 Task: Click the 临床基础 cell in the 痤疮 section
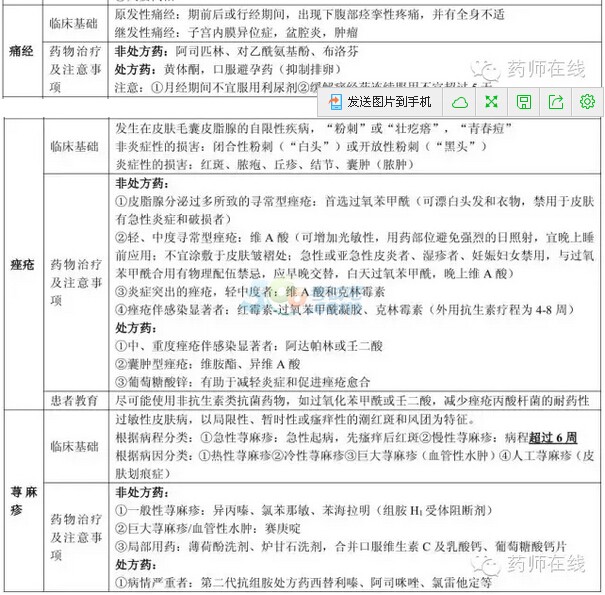75,146
